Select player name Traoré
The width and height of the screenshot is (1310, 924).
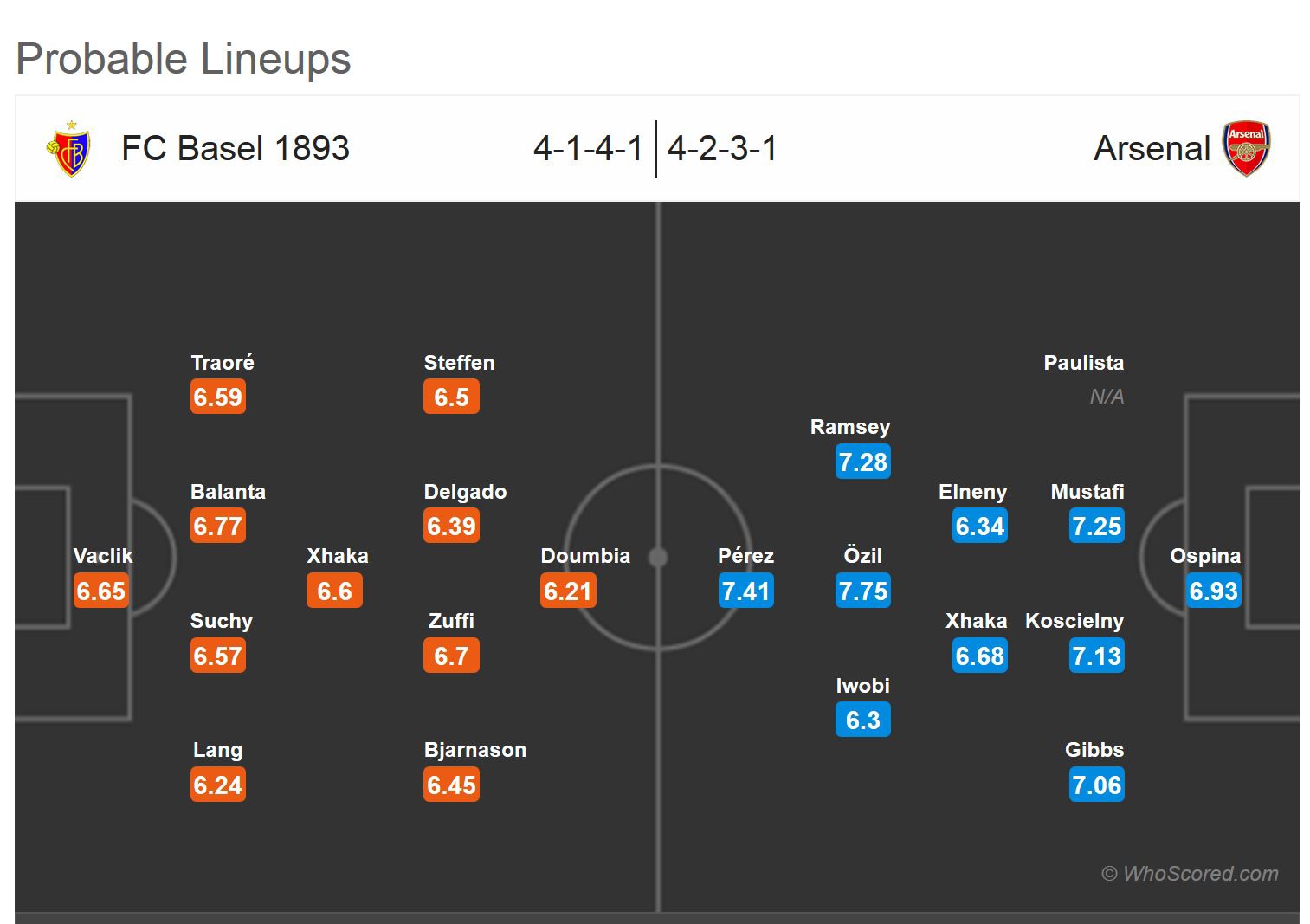pos(223,363)
